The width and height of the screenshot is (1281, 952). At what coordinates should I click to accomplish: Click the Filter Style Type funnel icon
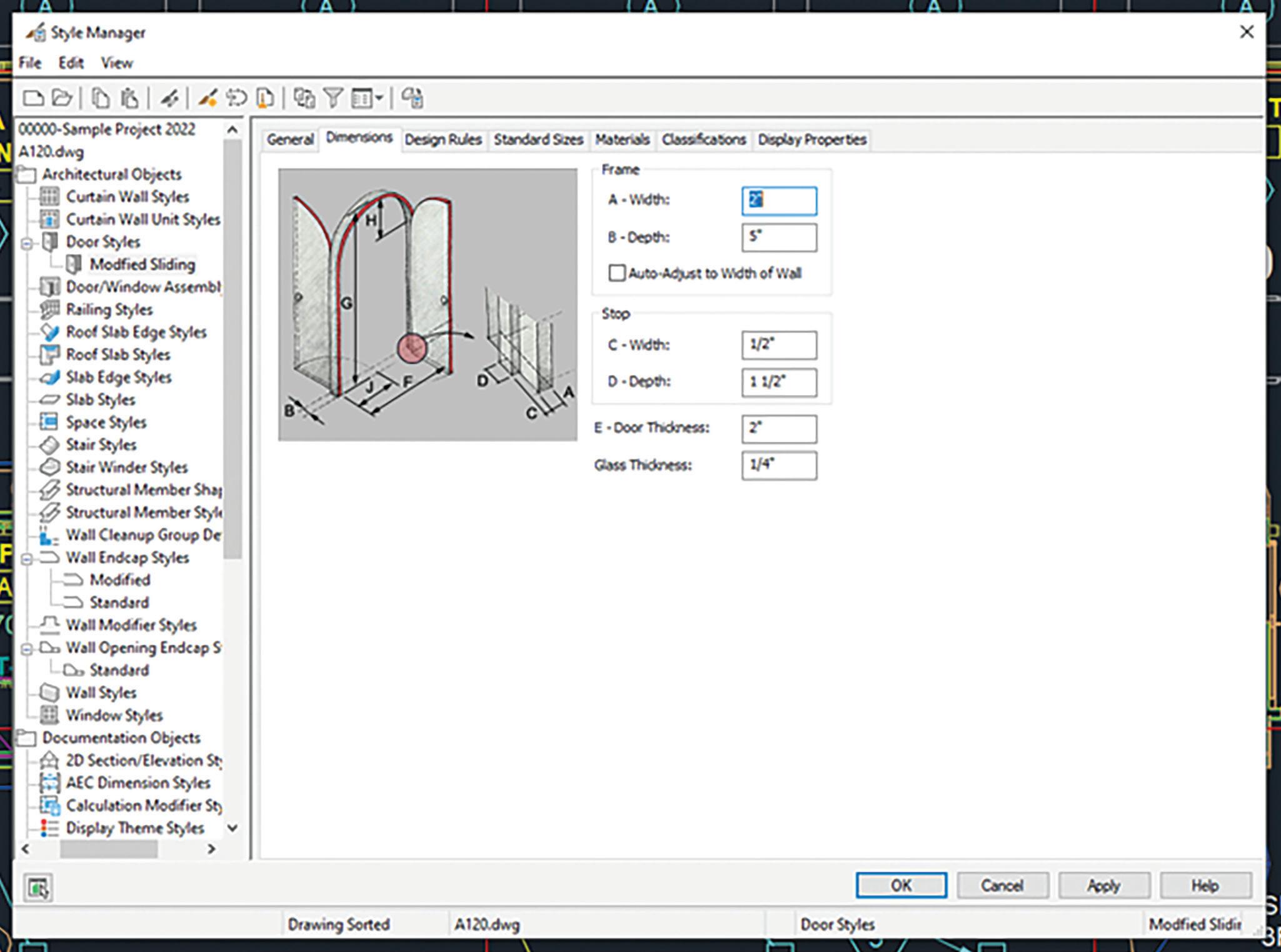pos(333,98)
